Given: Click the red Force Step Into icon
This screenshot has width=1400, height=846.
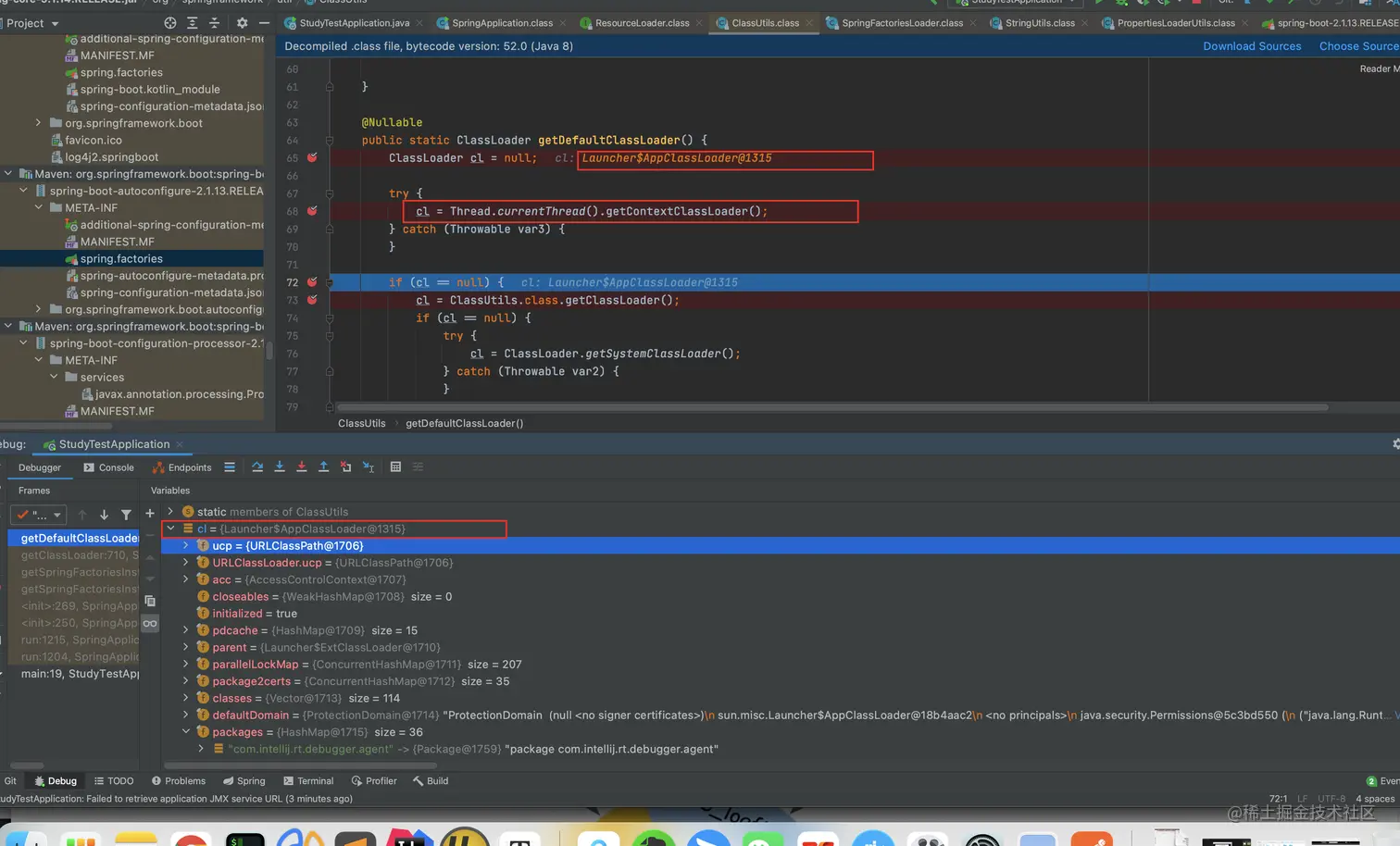Looking at the screenshot, I should click(302, 467).
